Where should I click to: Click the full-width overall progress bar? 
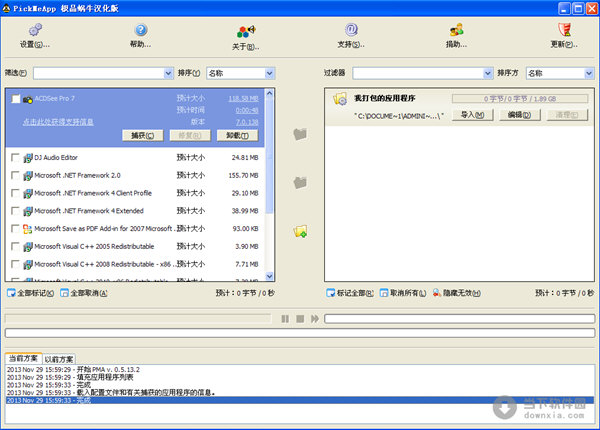(300, 333)
